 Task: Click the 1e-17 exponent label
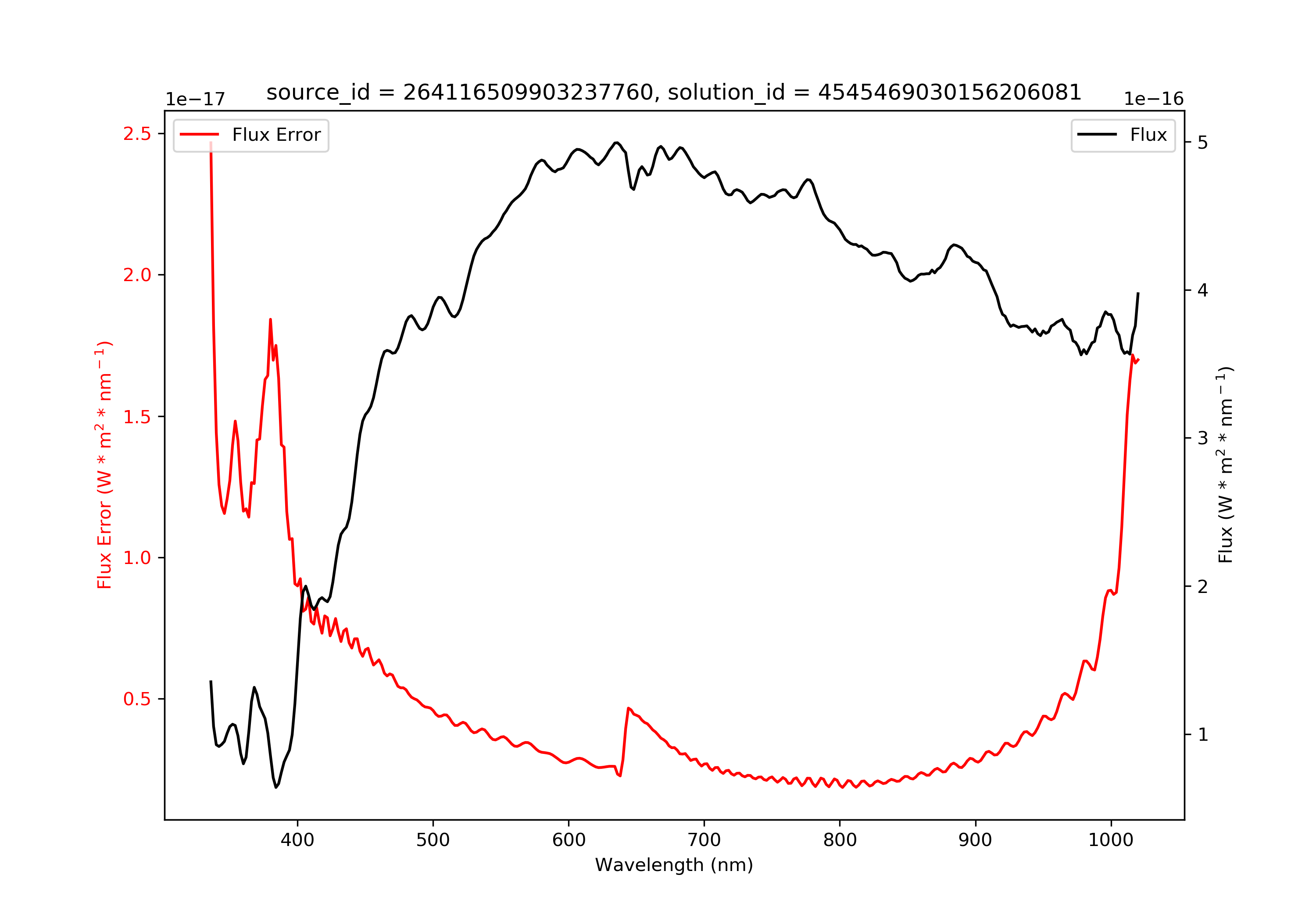[x=195, y=99]
